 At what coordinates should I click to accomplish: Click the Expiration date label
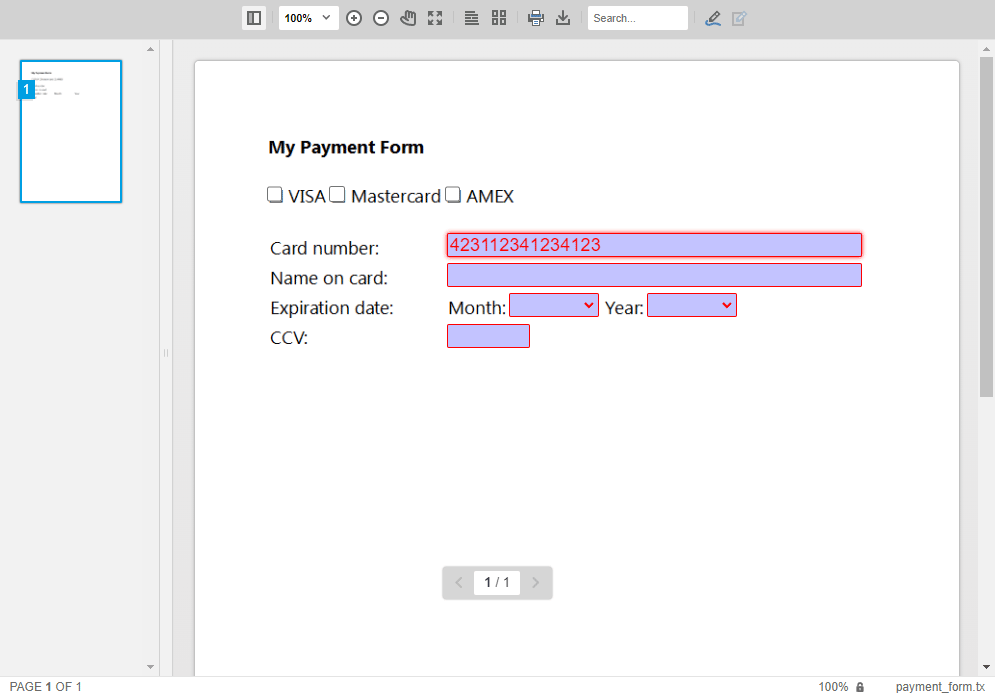332,308
